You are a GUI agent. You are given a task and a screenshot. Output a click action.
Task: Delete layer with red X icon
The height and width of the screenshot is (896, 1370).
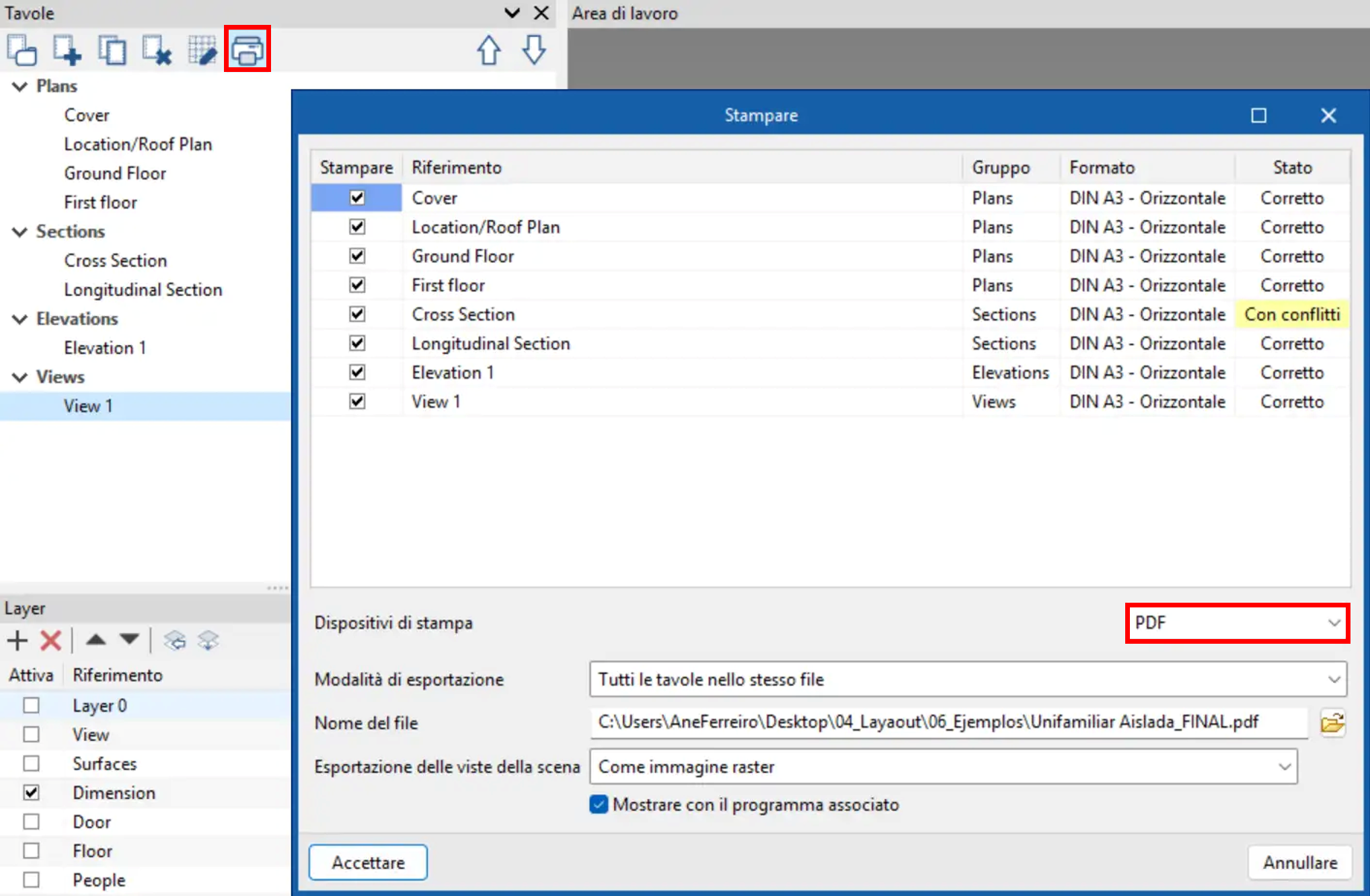point(50,640)
